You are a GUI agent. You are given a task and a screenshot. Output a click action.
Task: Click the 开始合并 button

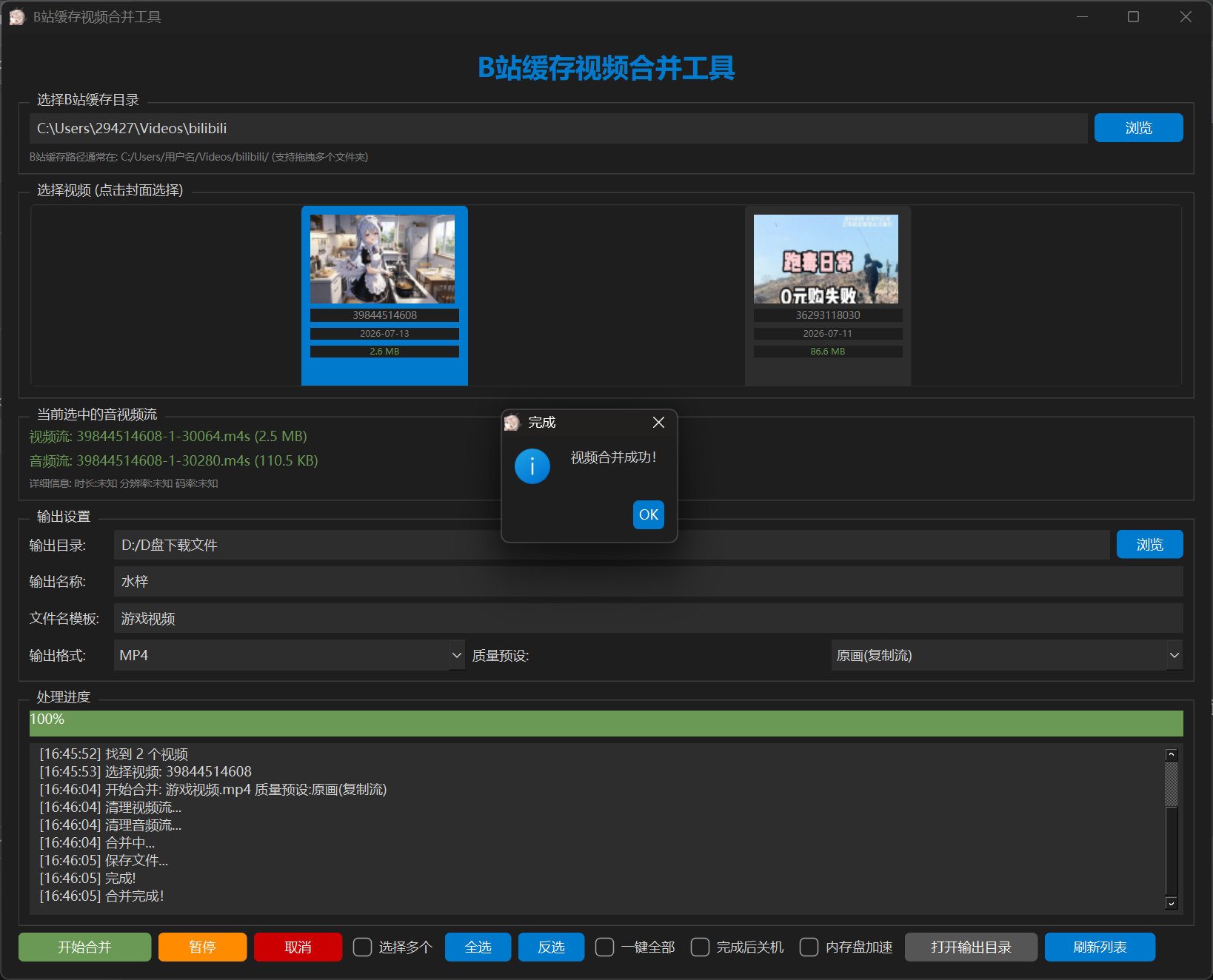(85, 947)
